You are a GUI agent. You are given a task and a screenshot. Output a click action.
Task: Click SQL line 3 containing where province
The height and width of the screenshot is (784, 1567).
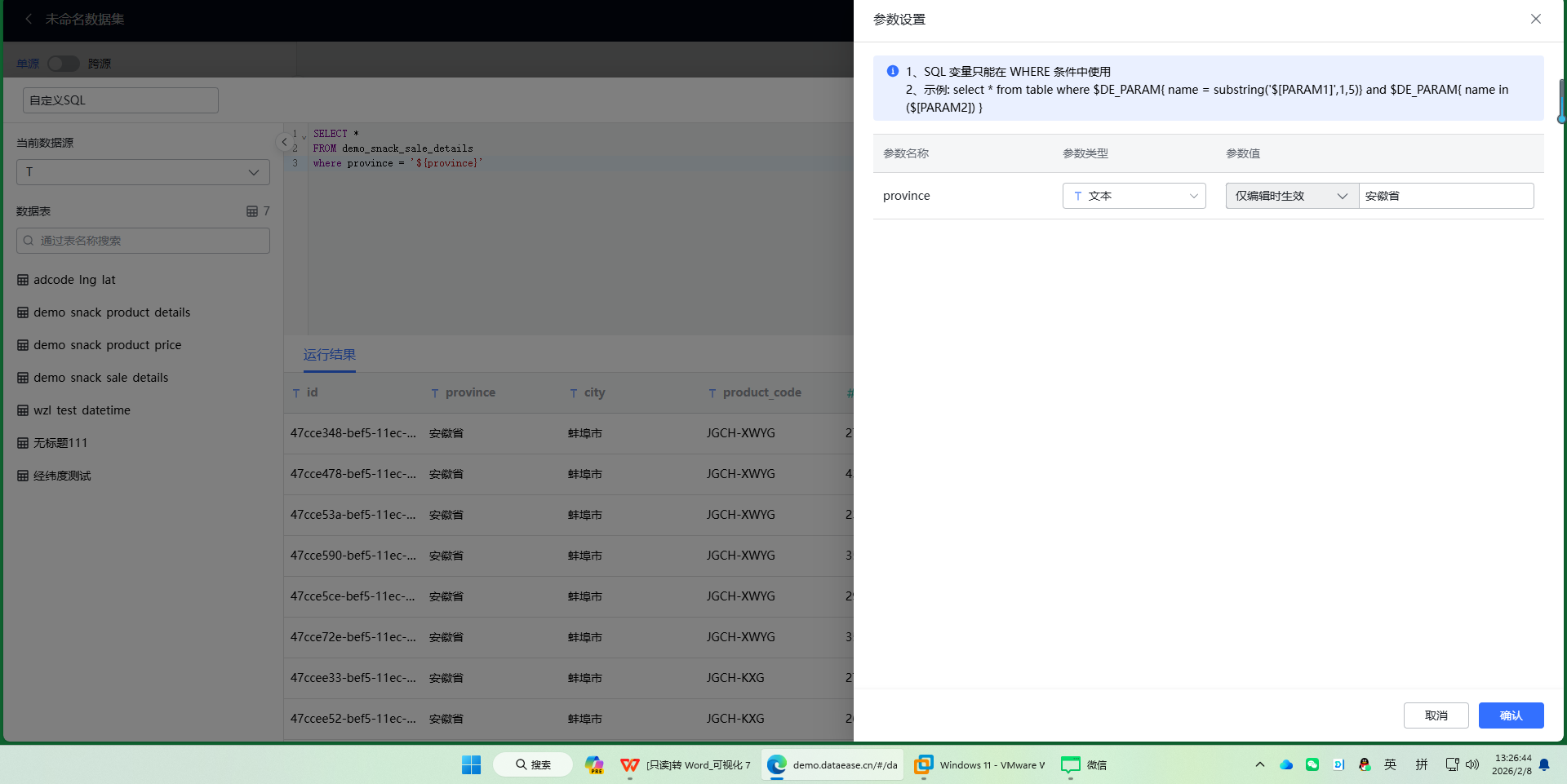[397, 163]
